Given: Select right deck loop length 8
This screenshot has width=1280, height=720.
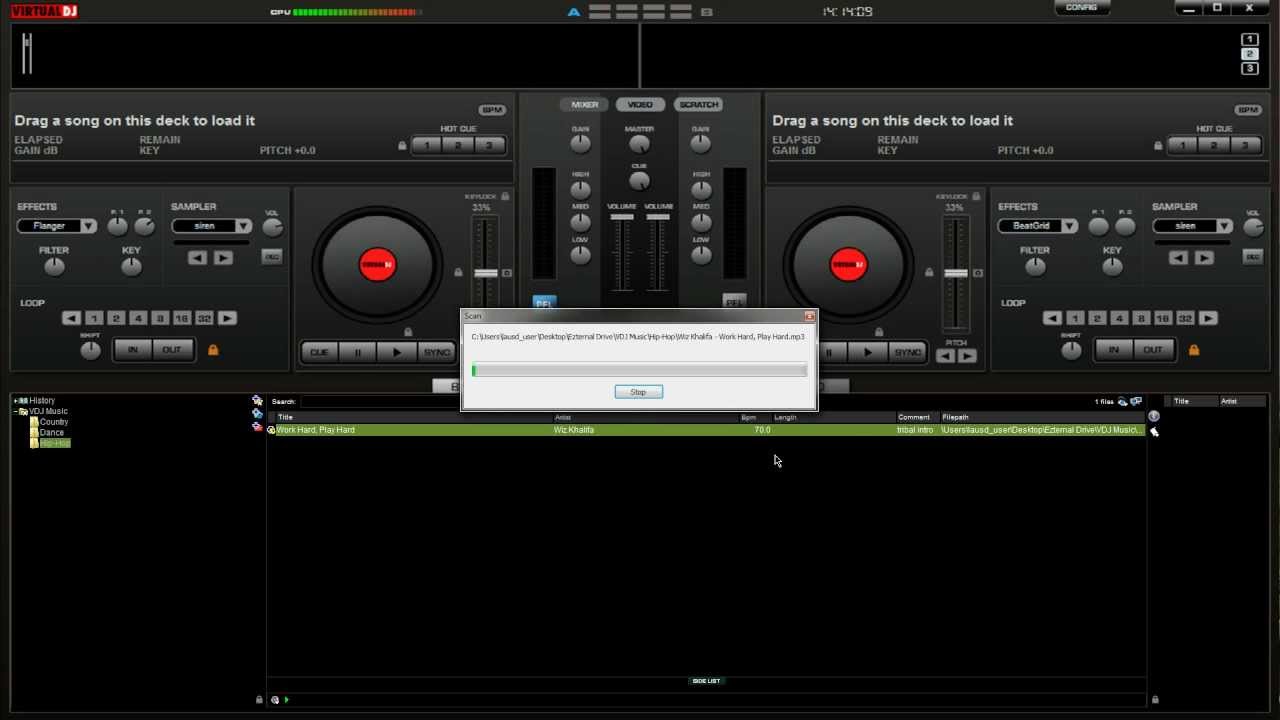Looking at the screenshot, I should [1141, 318].
